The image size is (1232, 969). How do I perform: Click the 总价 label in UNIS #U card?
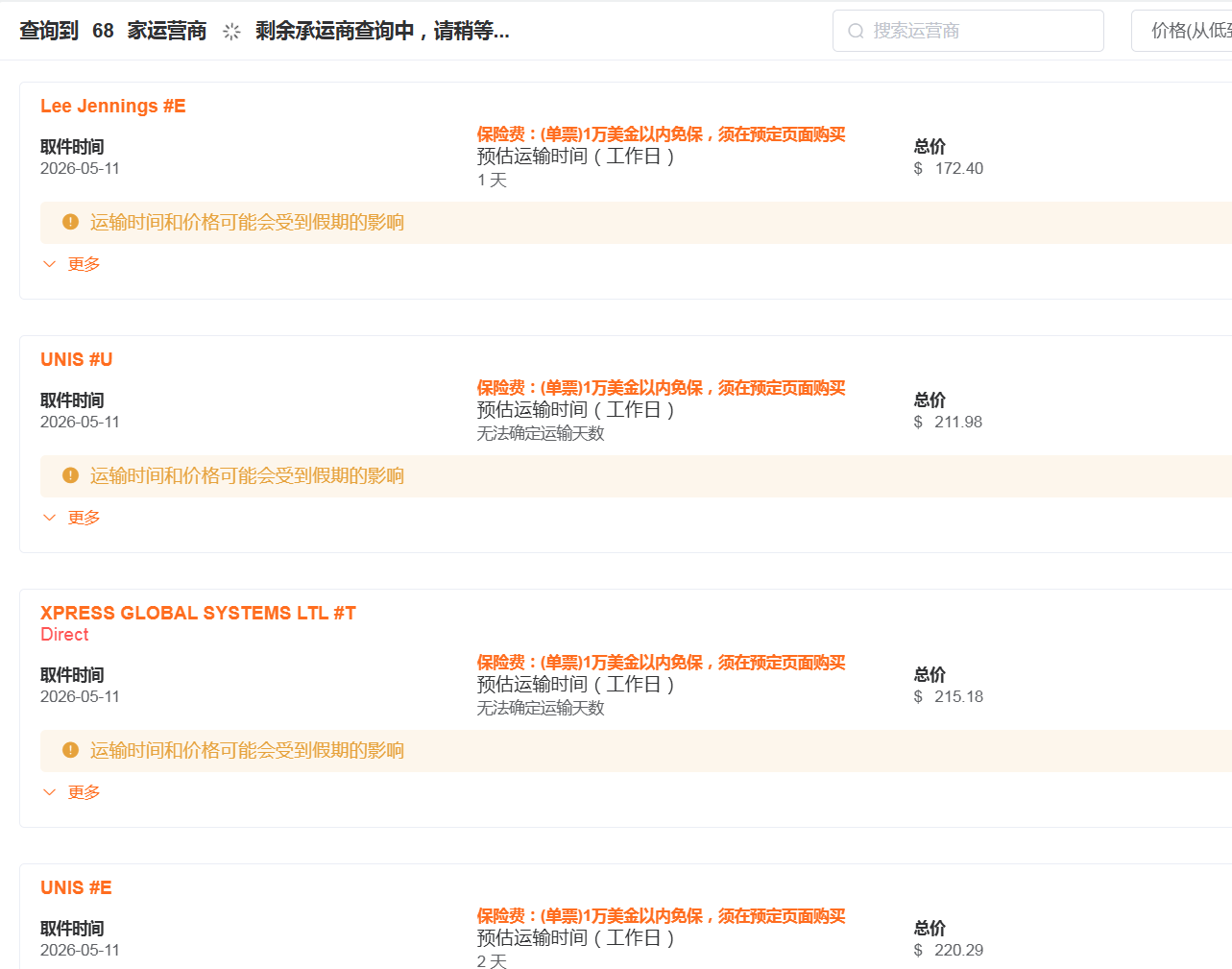pos(930,400)
